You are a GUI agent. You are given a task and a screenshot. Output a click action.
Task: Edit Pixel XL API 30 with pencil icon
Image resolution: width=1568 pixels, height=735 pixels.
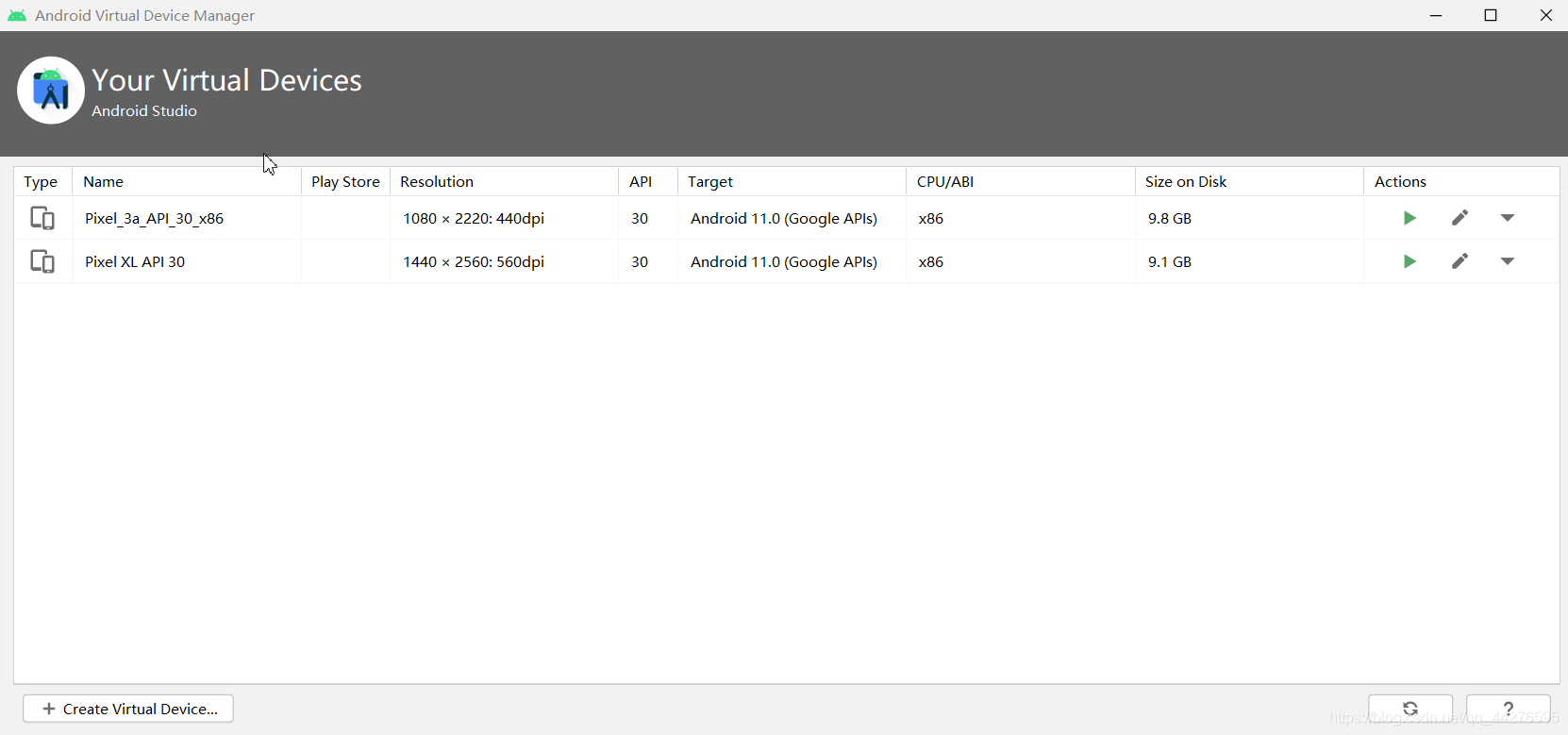(x=1460, y=261)
